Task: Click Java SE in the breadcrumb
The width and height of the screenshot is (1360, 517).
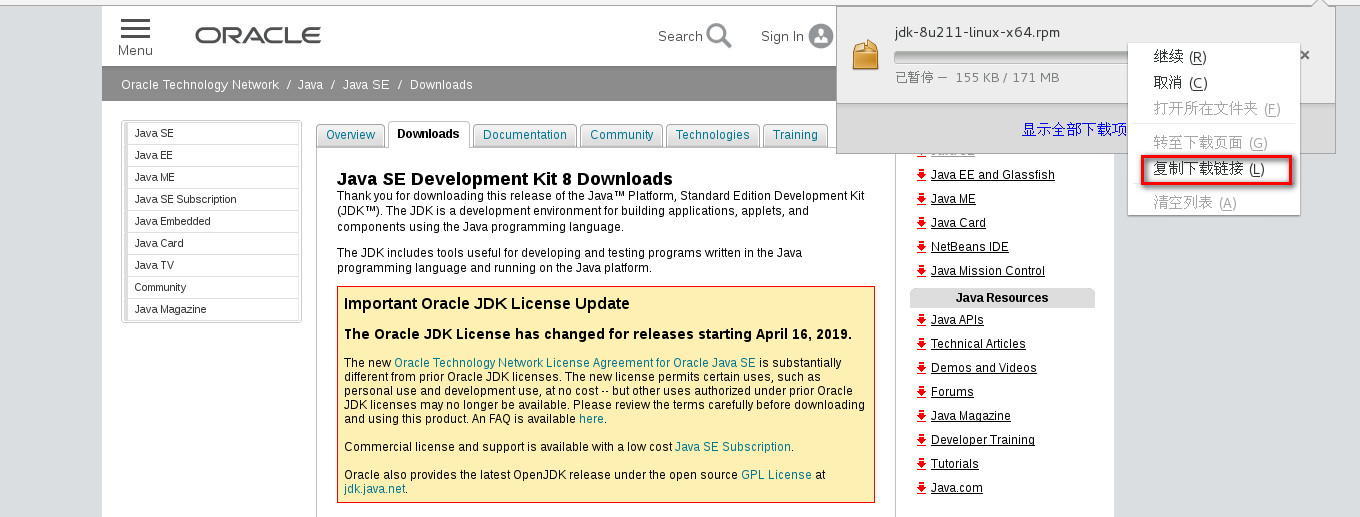Action: click(366, 85)
